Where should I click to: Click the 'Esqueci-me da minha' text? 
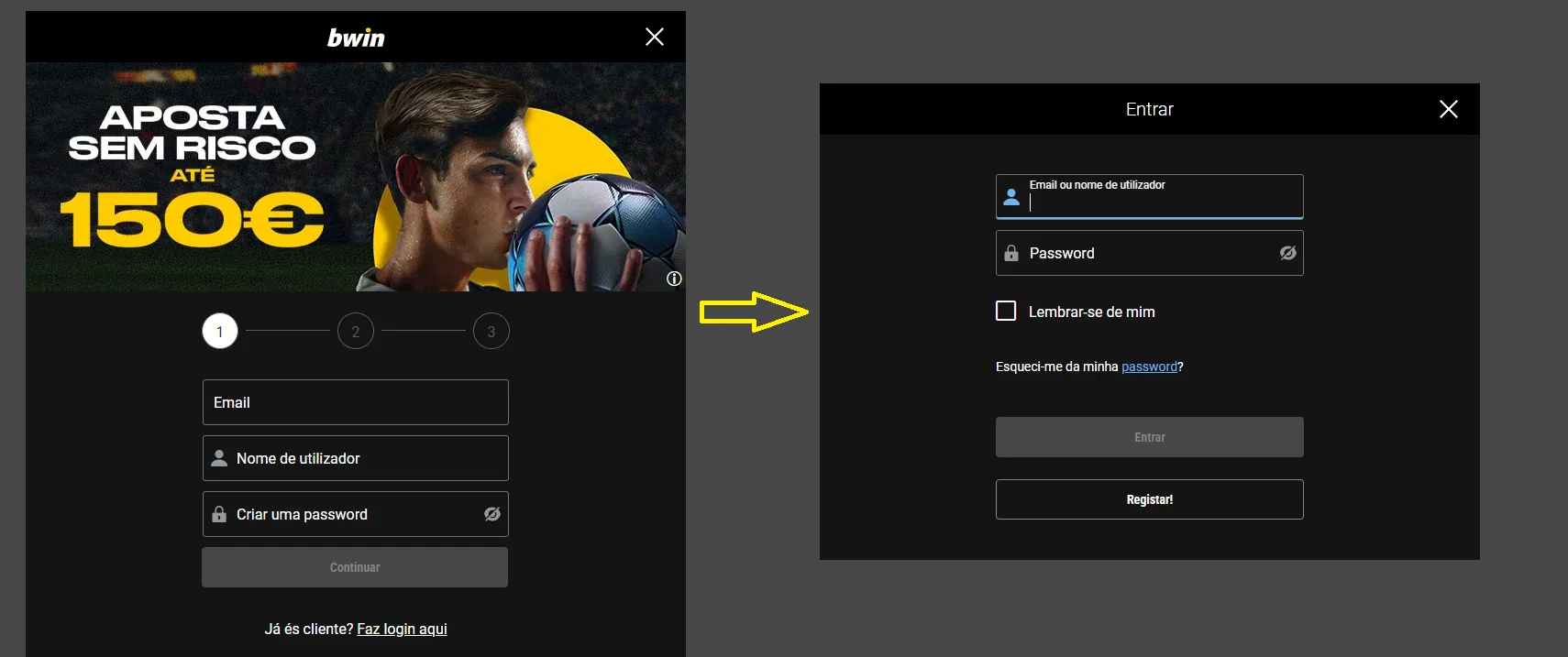(x=1057, y=367)
